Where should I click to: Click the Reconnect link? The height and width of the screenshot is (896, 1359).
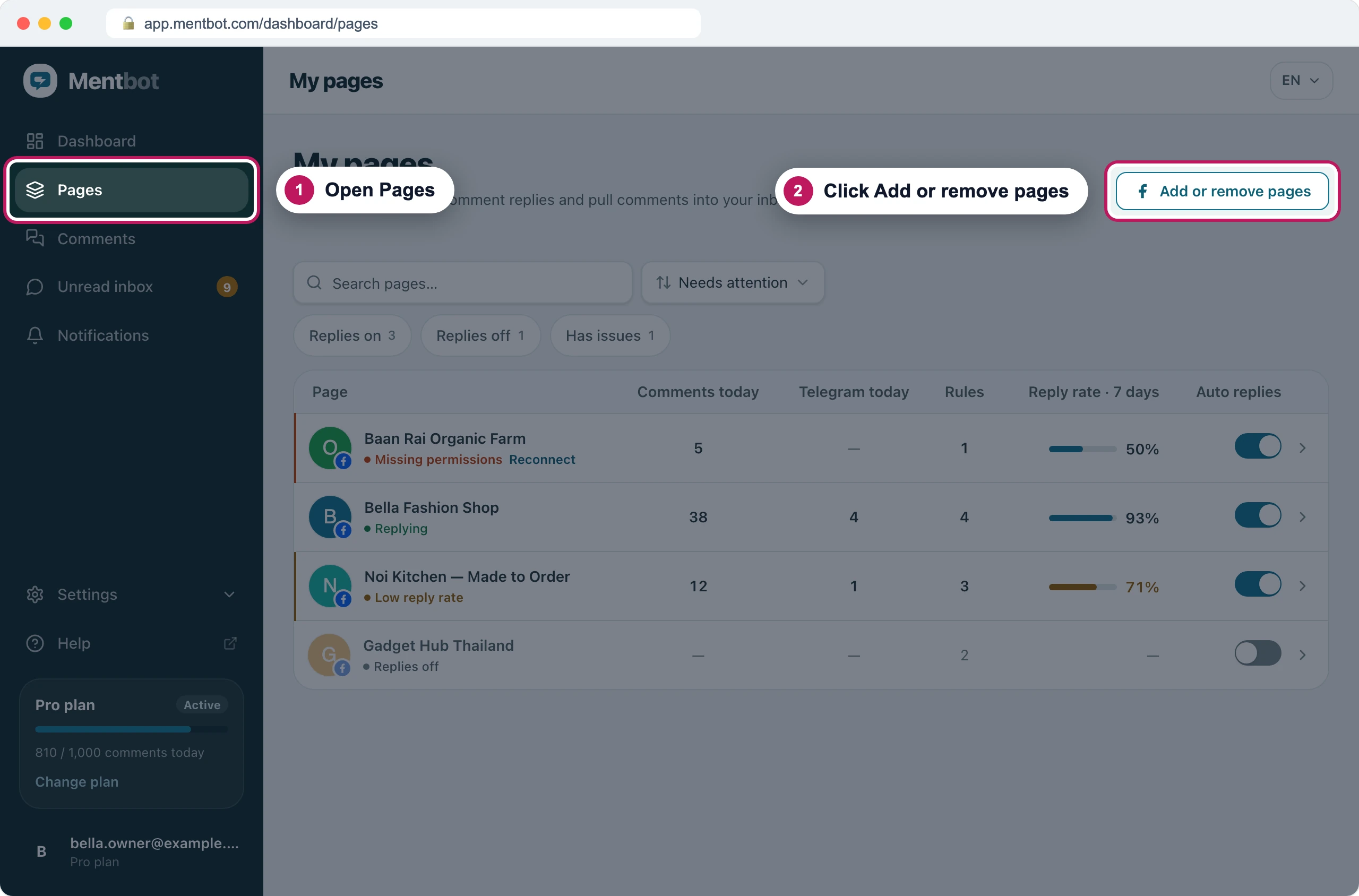pos(542,460)
